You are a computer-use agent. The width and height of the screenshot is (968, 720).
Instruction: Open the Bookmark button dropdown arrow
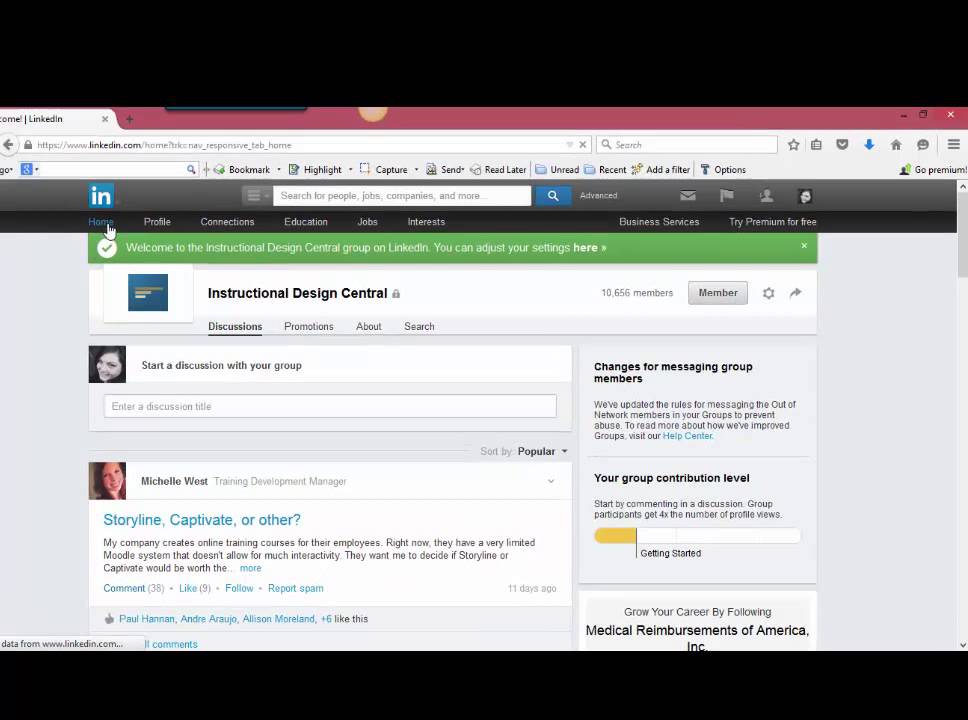[x=278, y=169]
